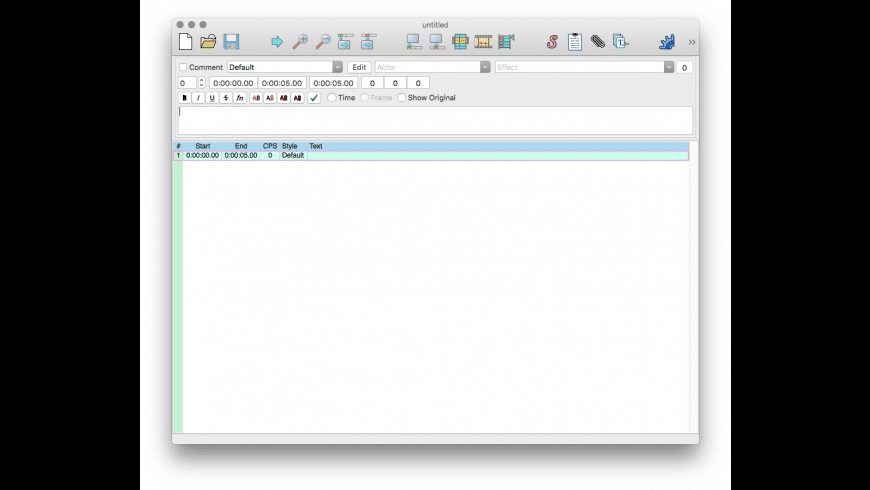Screen dimensions: 870x490
Task: Open script Properties clipboard icon
Action: [x=575, y=42]
